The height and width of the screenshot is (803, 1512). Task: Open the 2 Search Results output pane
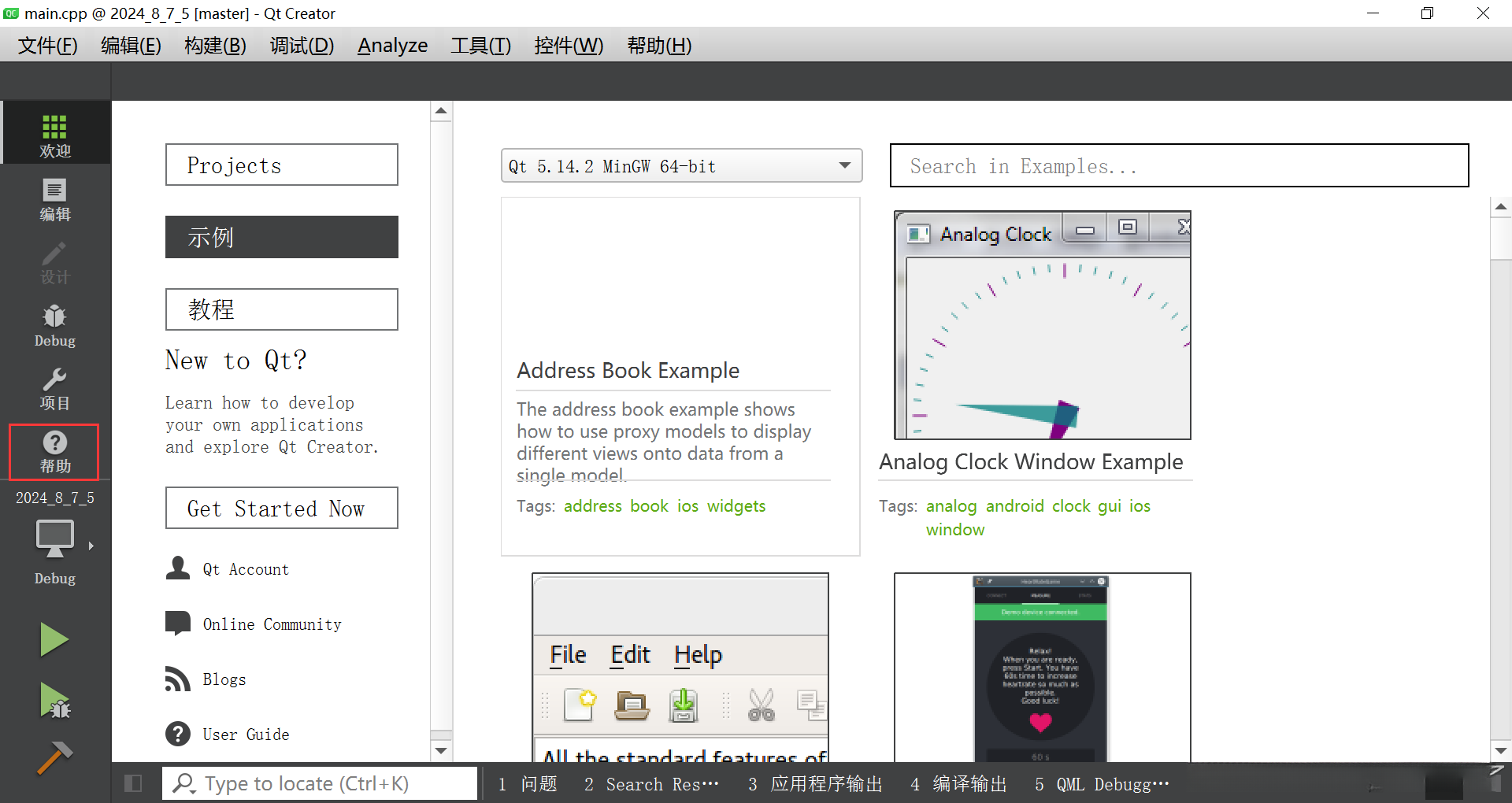652,784
